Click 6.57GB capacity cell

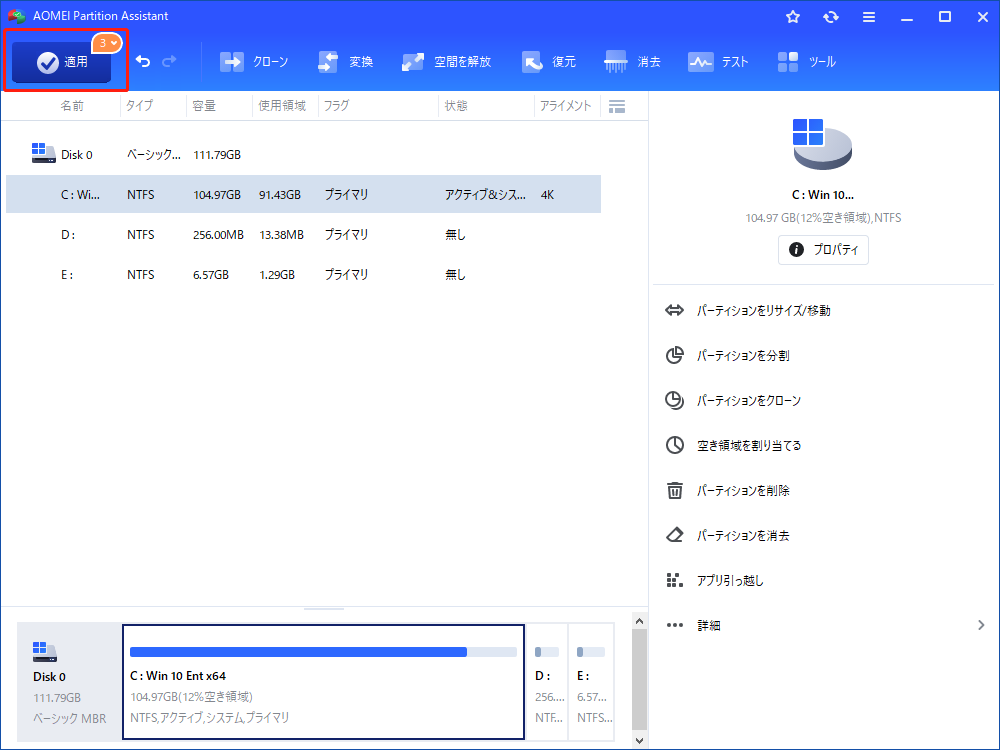click(x=210, y=276)
